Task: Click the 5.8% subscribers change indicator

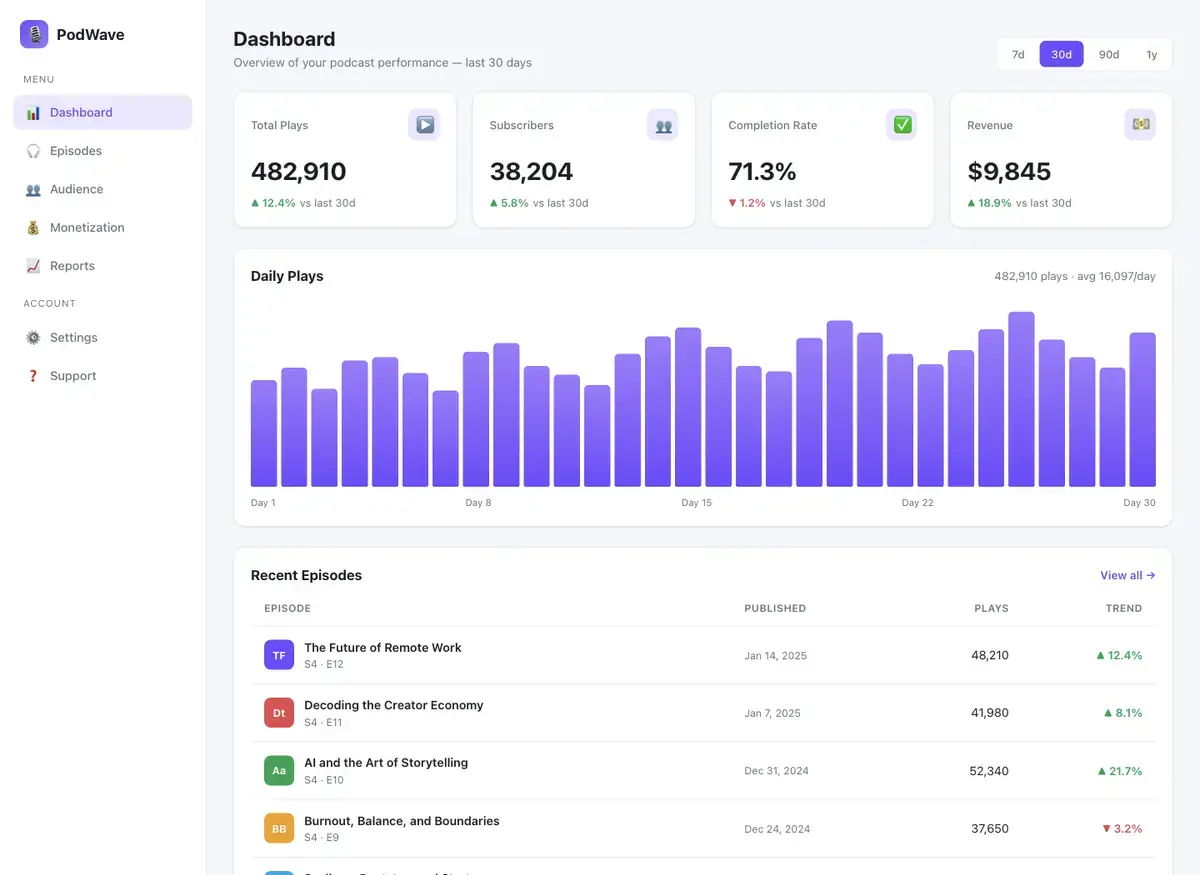Action: pos(509,203)
